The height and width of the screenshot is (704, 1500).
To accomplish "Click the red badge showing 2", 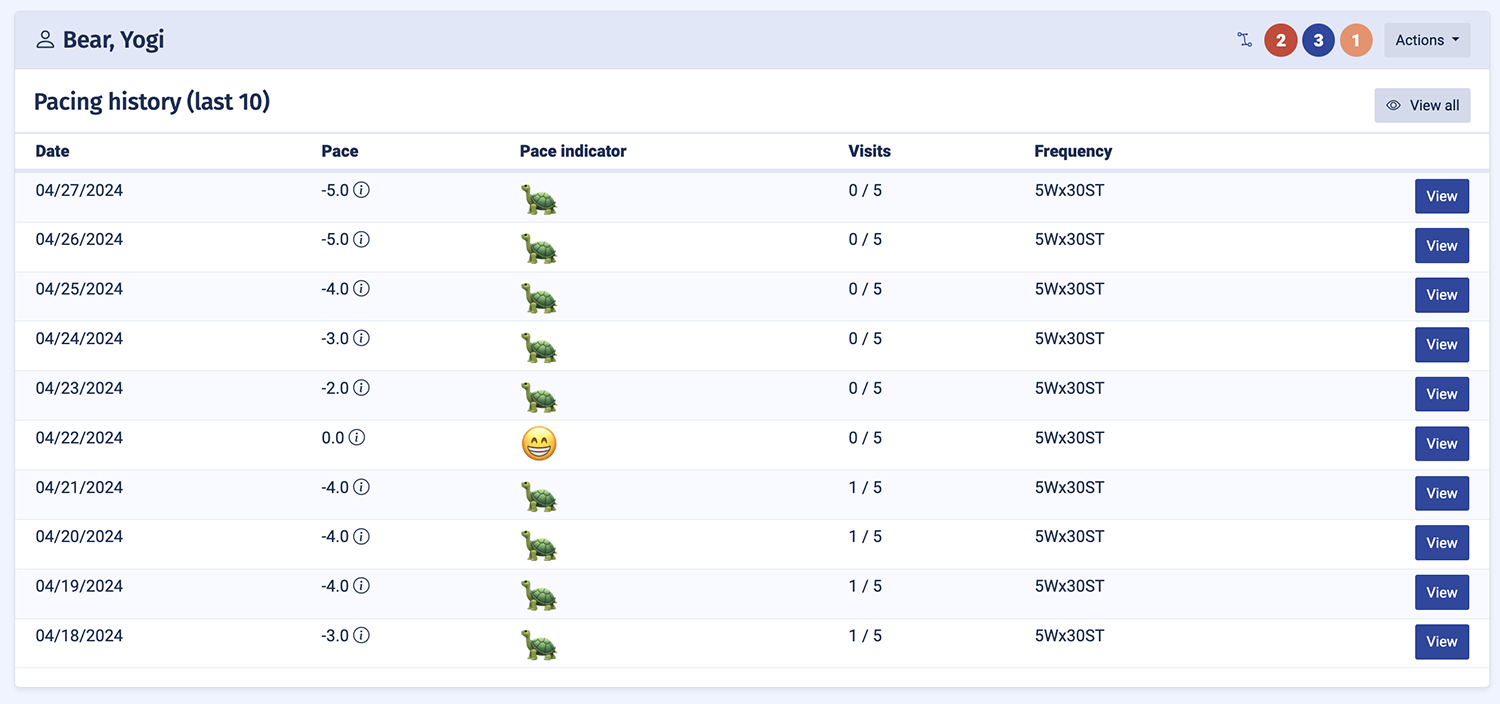I will [1281, 40].
